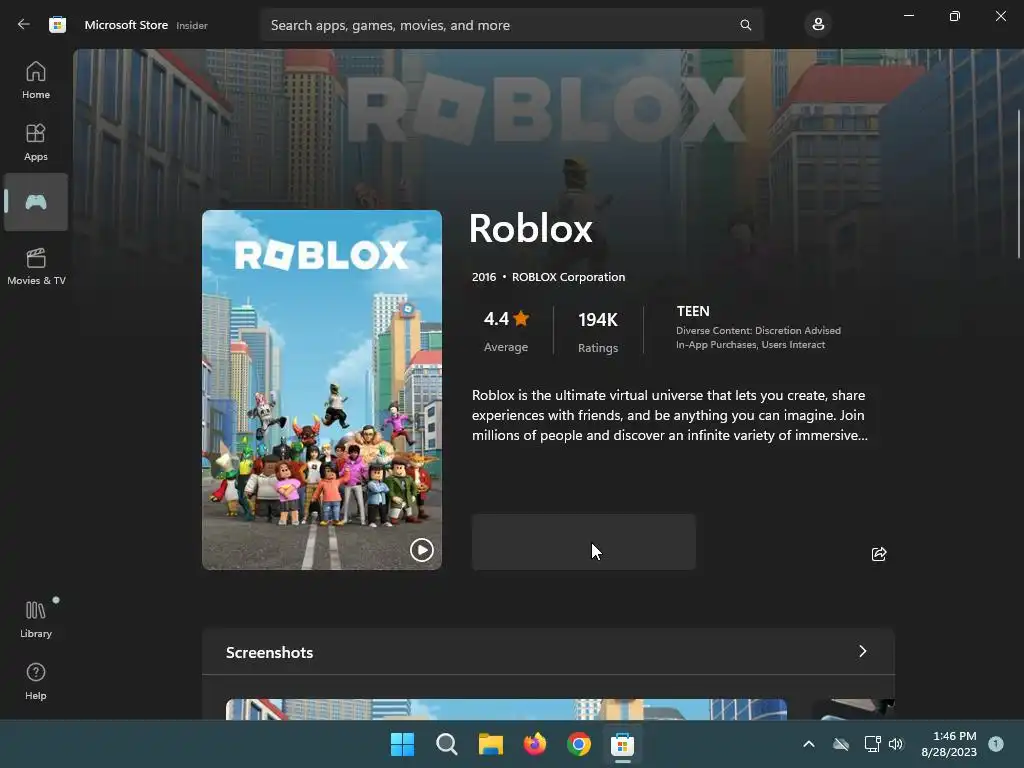Expand the Roblox description text
The height and width of the screenshot is (768, 1024).
tap(669, 415)
